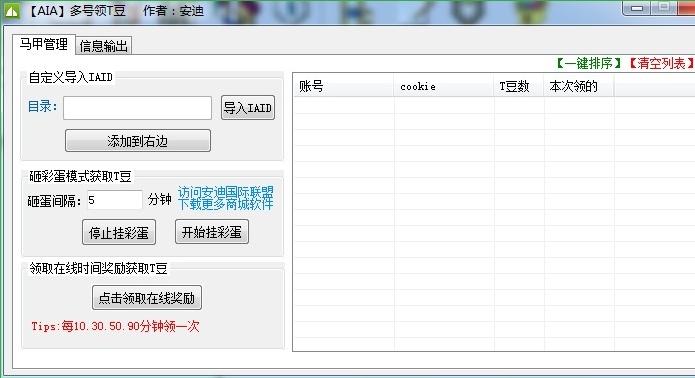The width and height of the screenshot is (695, 378).
Task: Click the Tips 每10.30.50.90分钟领一次 text
Action: pos(115,327)
